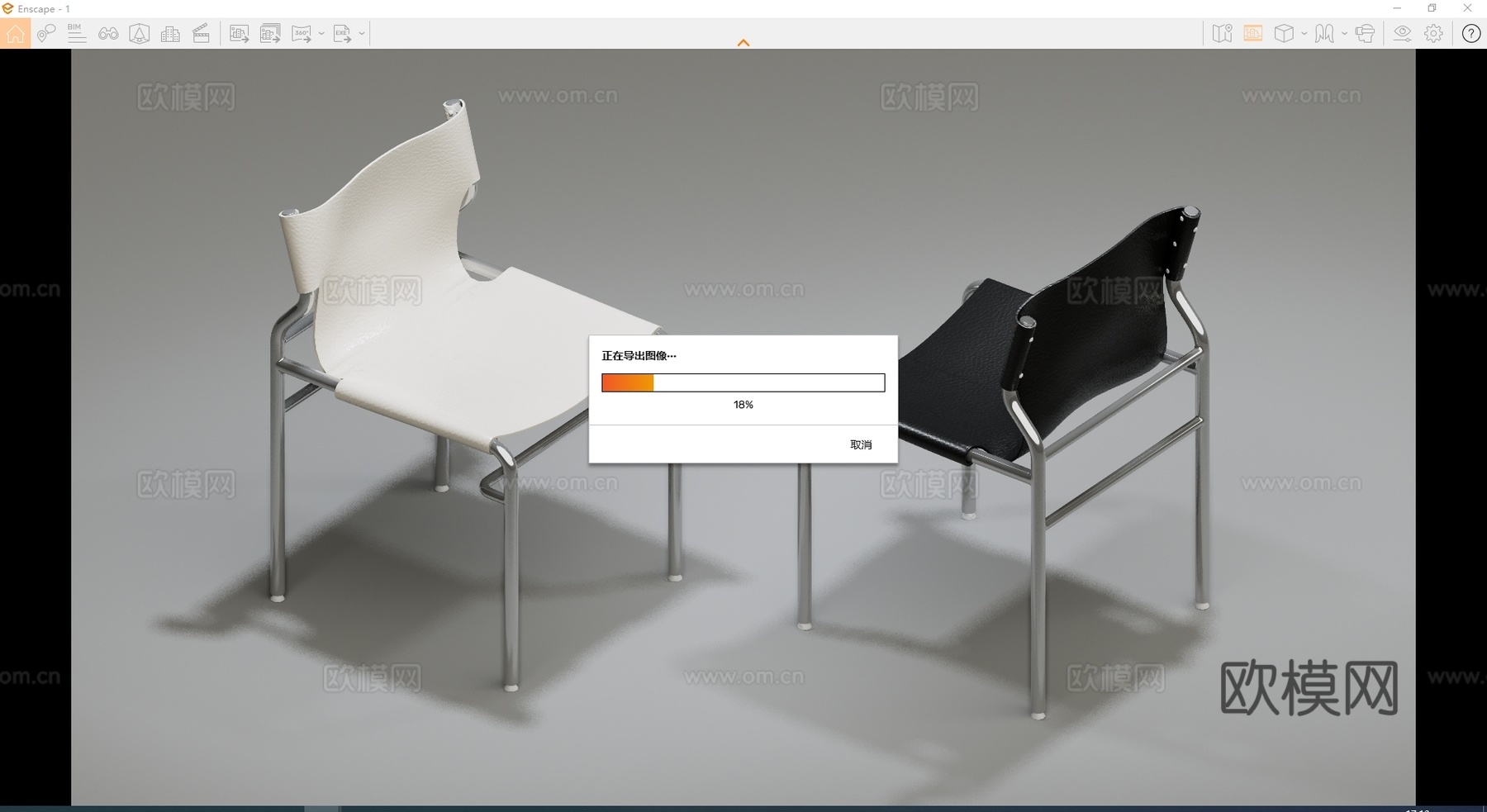Enable the VR headset mode
The height and width of the screenshot is (812, 1487).
[x=1366, y=34]
